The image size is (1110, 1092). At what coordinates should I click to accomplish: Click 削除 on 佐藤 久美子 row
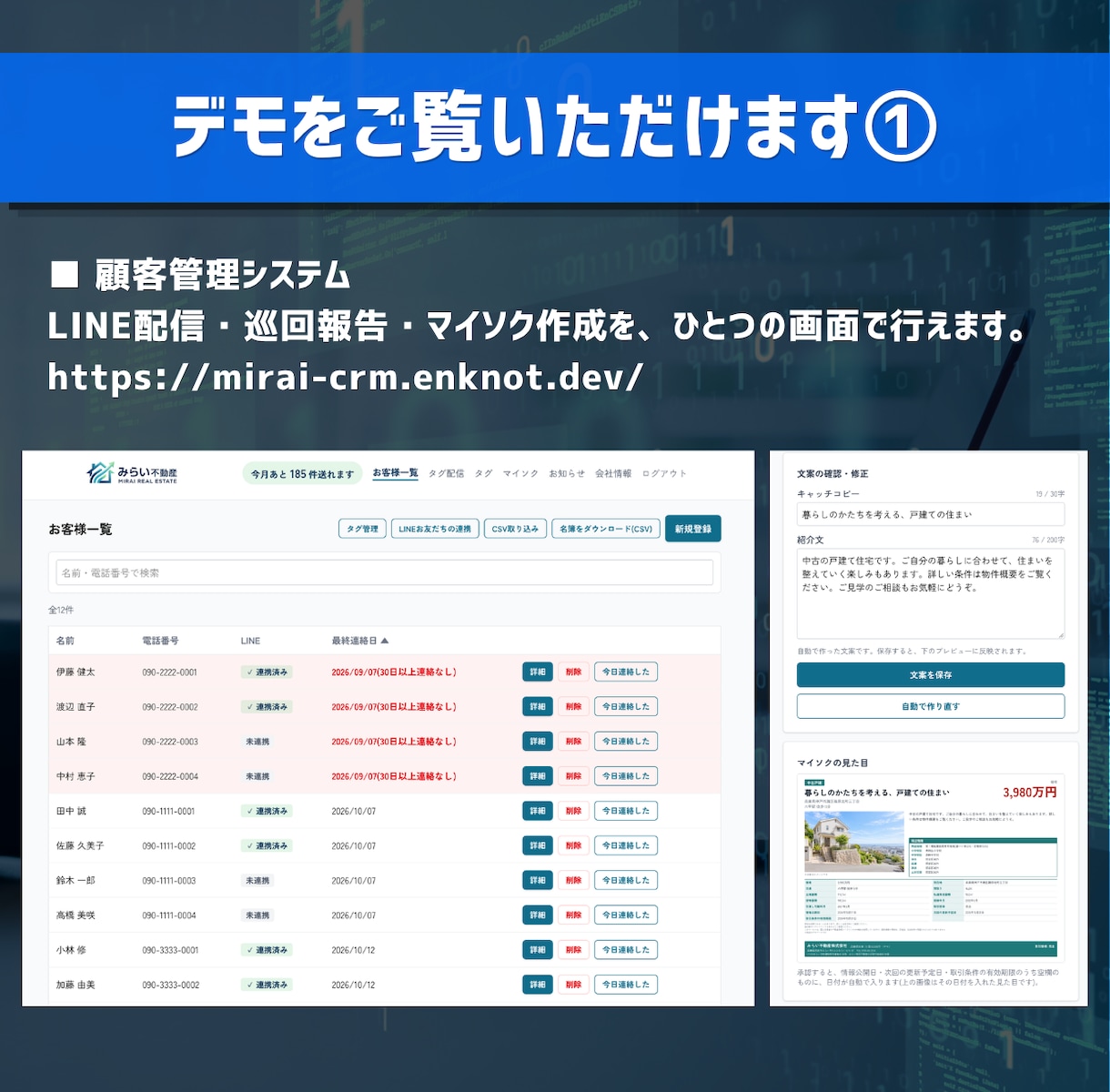[x=573, y=845]
